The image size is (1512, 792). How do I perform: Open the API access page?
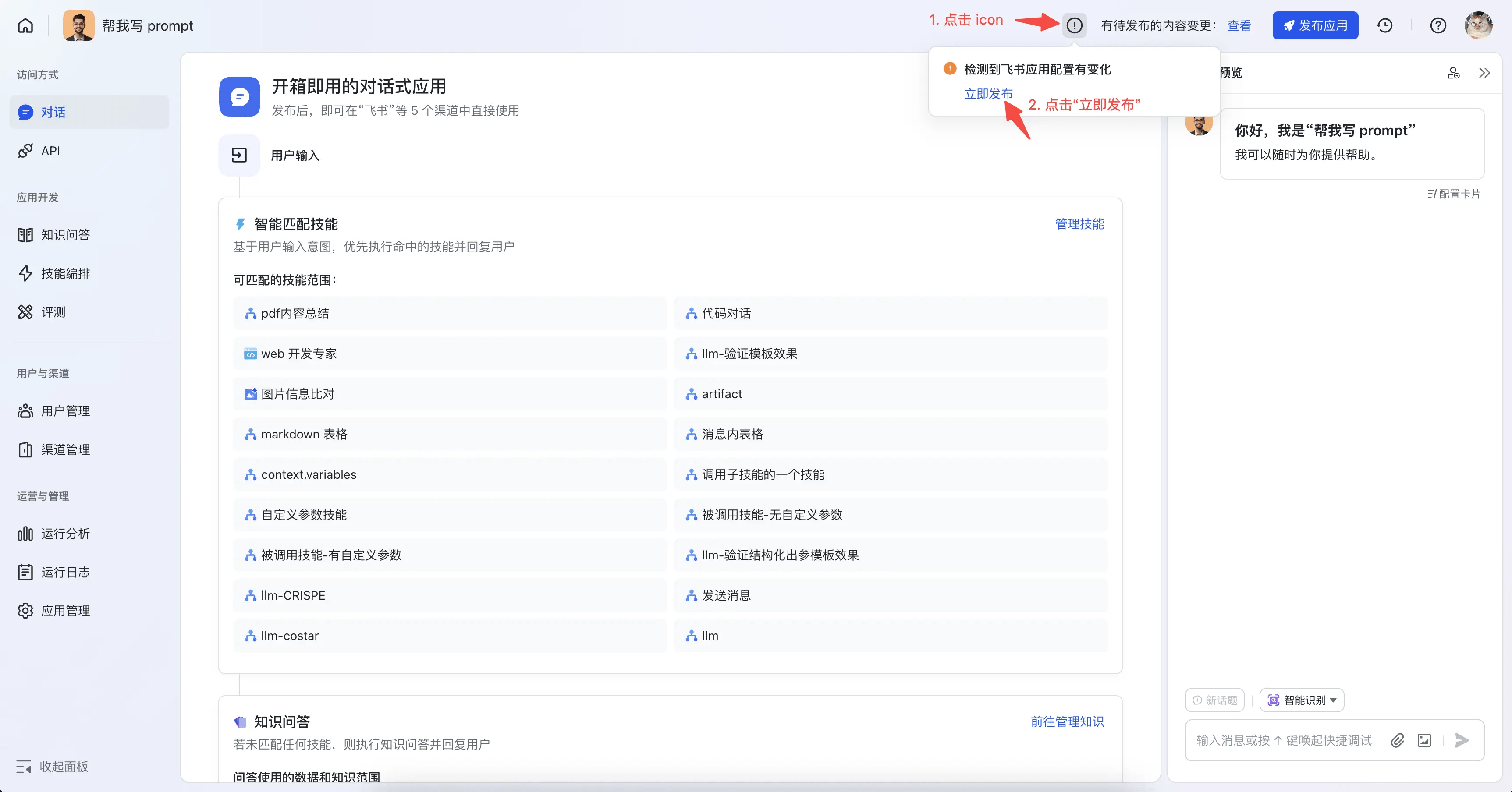(89, 151)
